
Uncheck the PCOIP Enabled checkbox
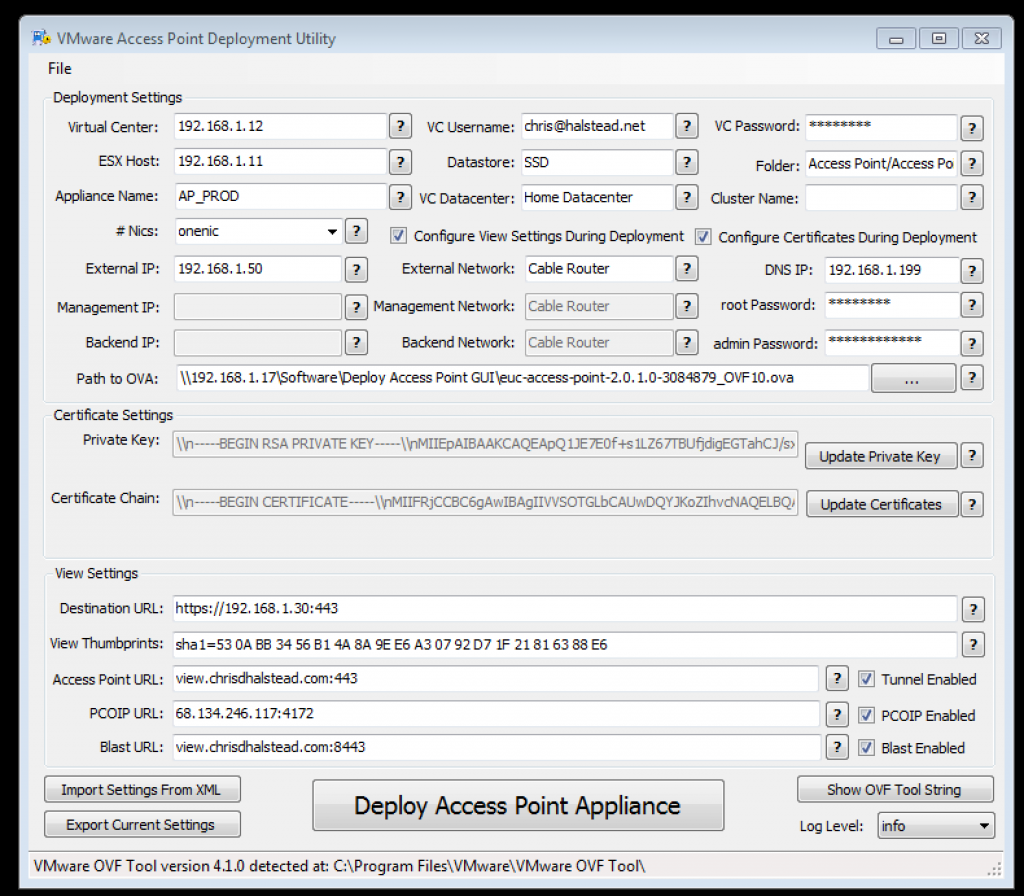coord(866,715)
